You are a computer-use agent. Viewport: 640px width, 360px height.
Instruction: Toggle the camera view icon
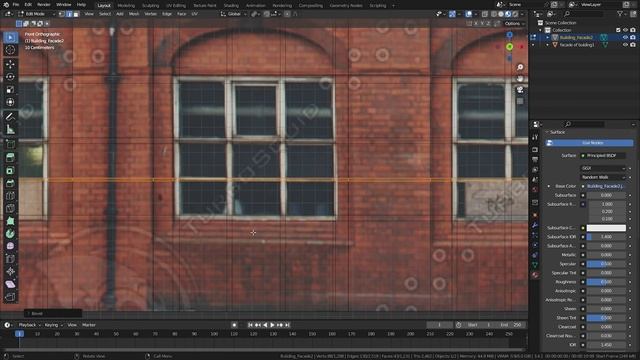click(520, 90)
